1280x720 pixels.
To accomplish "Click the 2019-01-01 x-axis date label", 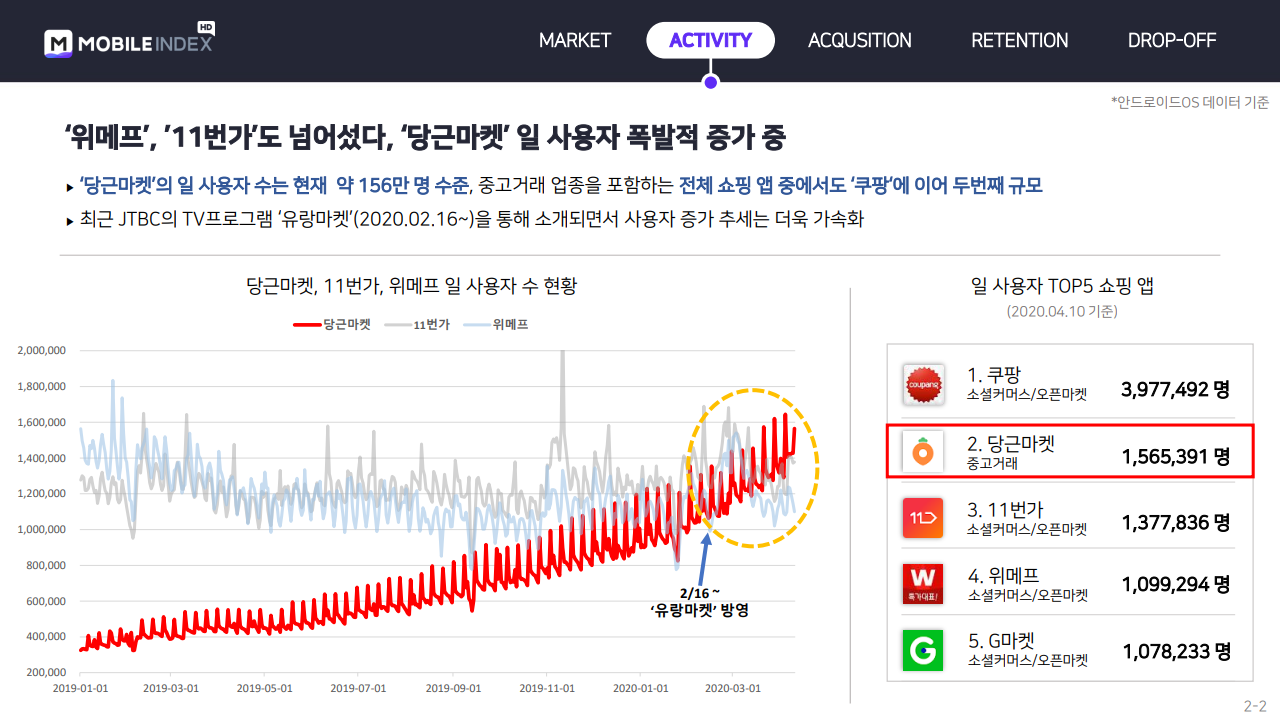I will (79, 688).
